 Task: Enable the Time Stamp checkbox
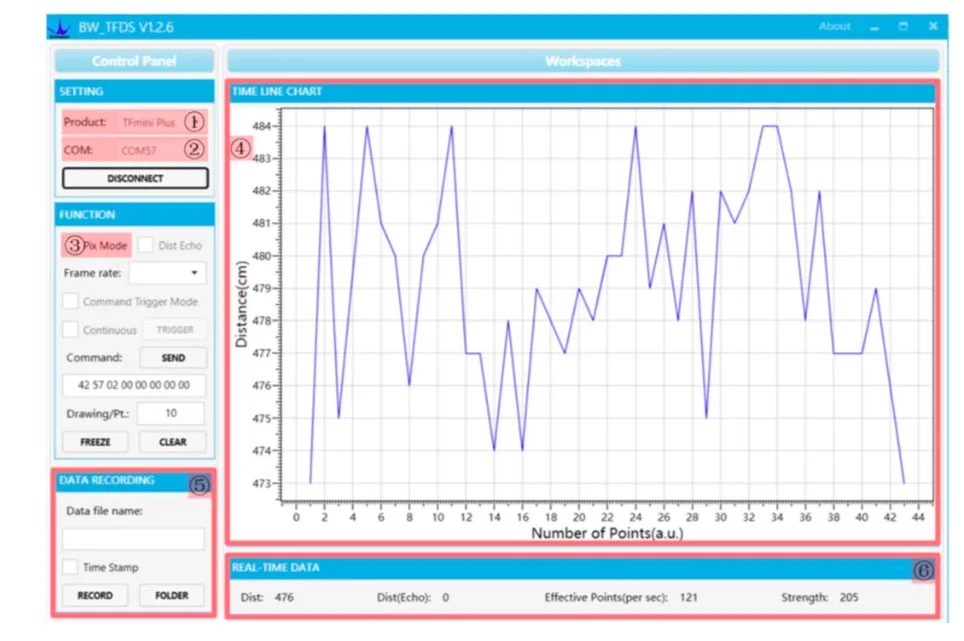pyautogui.click(x=71, y=567)
